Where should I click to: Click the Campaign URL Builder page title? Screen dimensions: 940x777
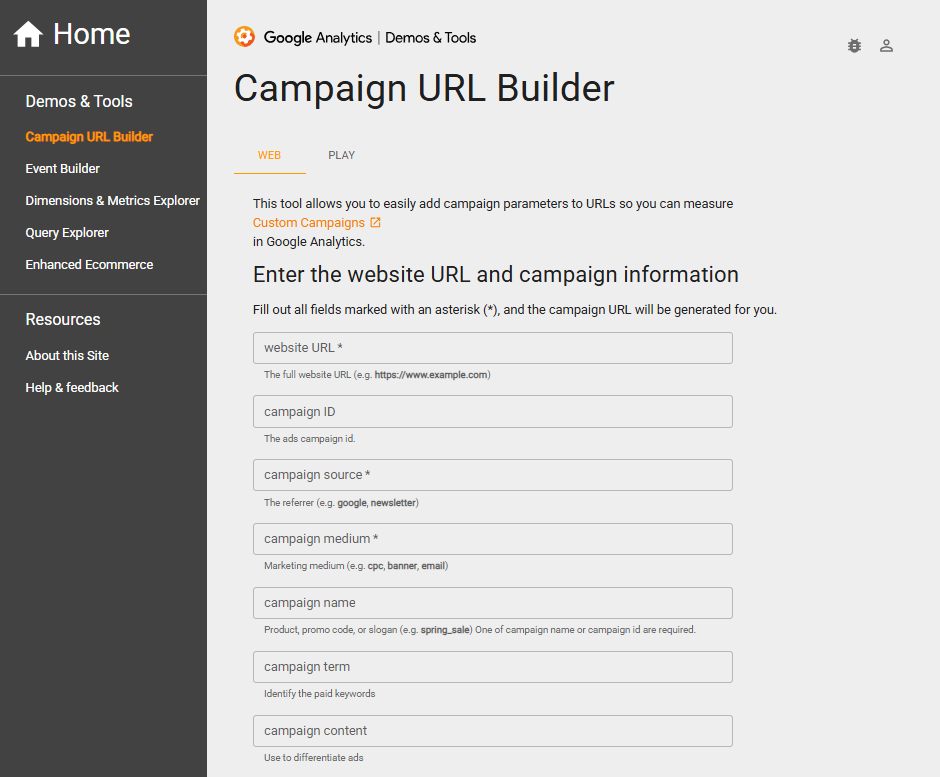coord(424,89)
